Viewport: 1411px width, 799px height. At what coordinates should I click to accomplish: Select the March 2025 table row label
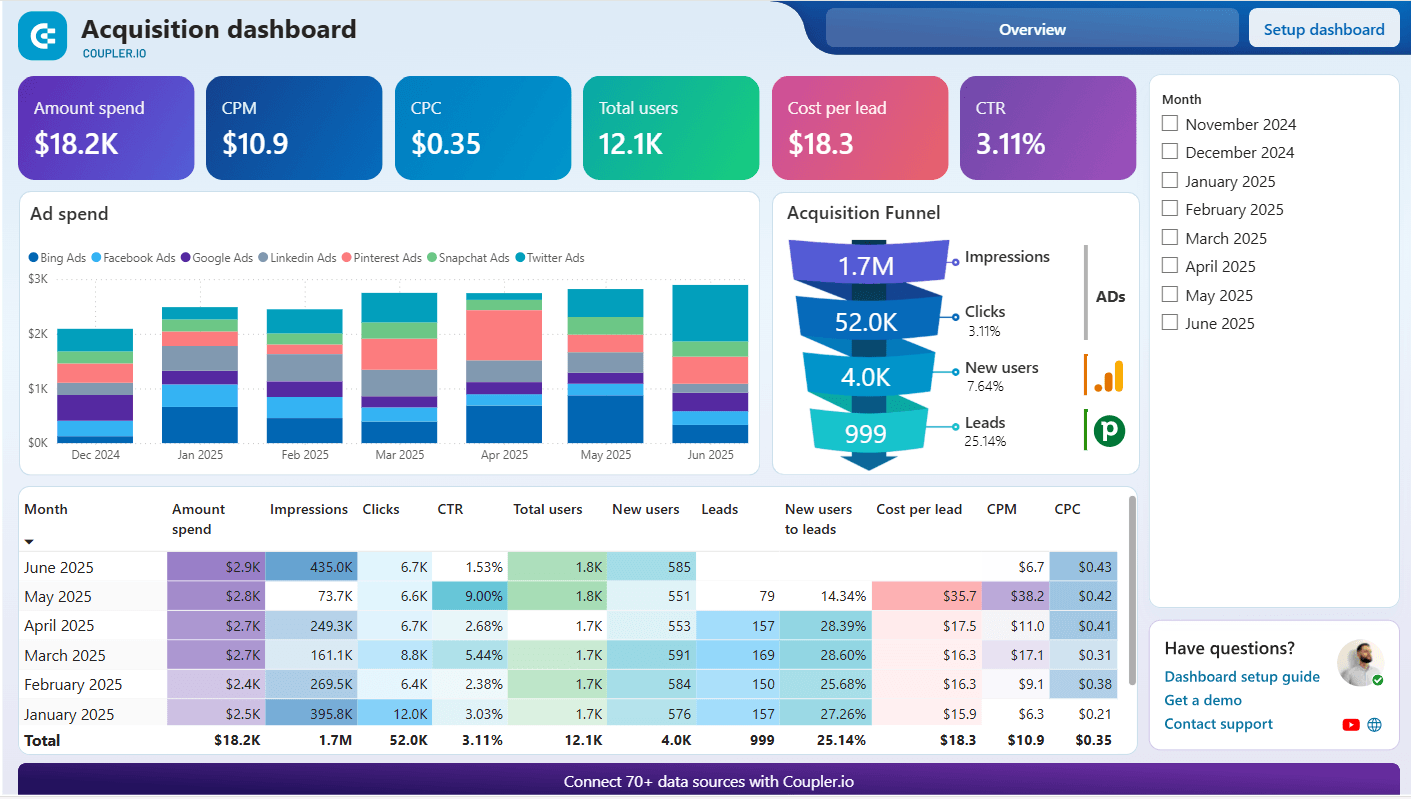66,655
